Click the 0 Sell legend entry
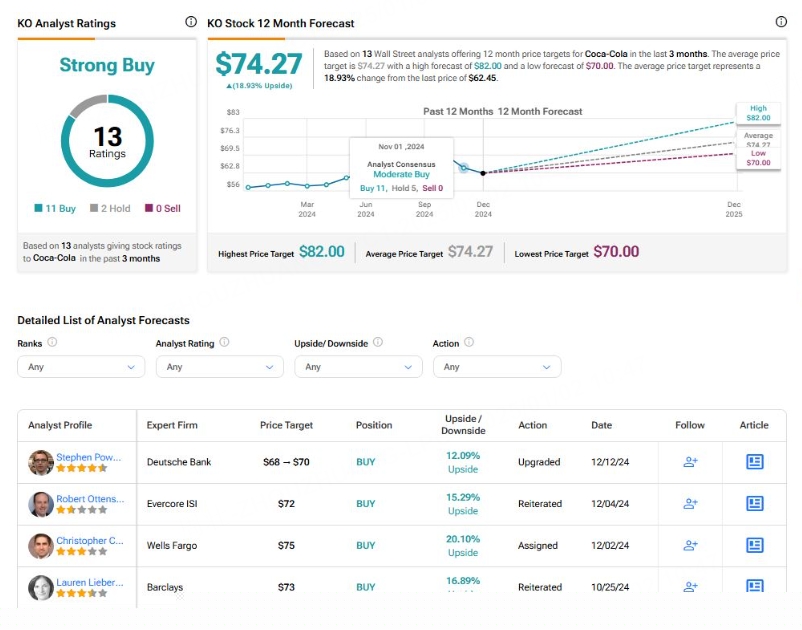 coord(163,208)
